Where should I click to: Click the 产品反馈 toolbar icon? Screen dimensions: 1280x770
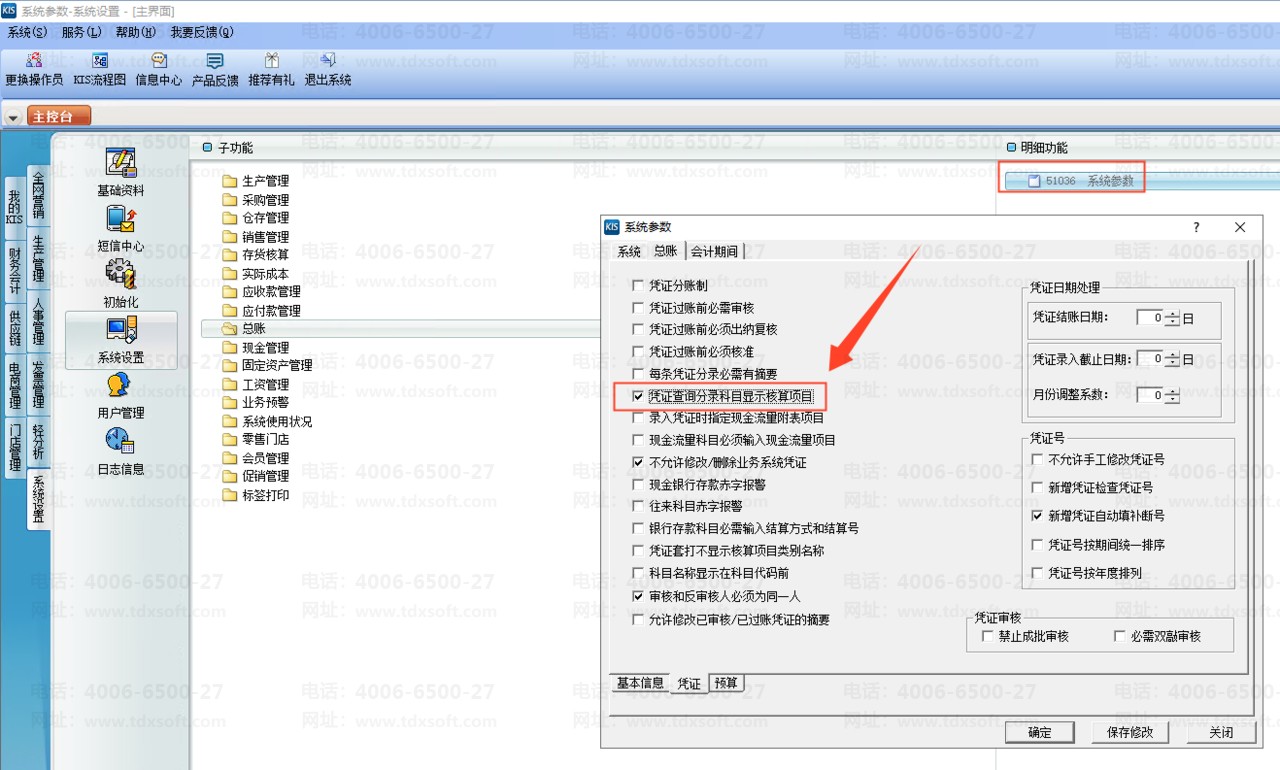[215, 61]
